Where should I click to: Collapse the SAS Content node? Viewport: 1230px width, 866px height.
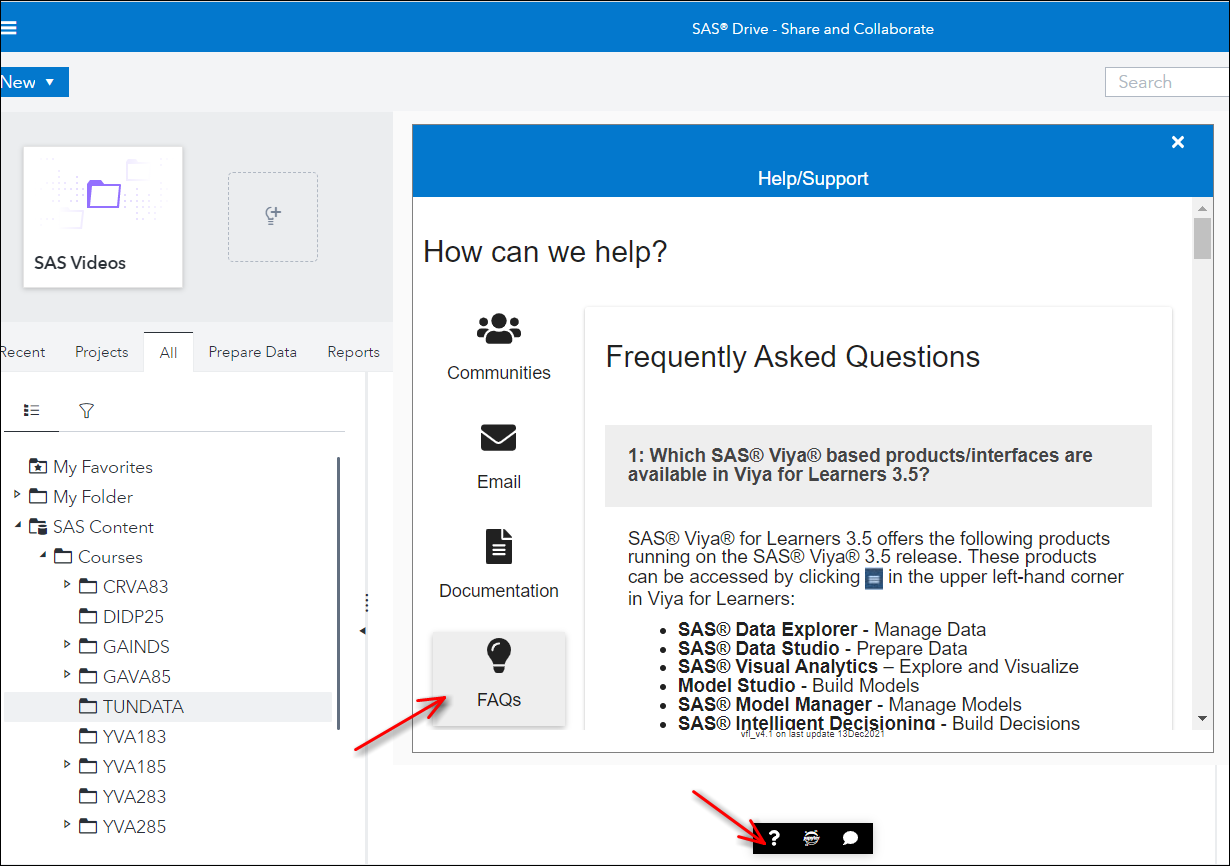17,526
